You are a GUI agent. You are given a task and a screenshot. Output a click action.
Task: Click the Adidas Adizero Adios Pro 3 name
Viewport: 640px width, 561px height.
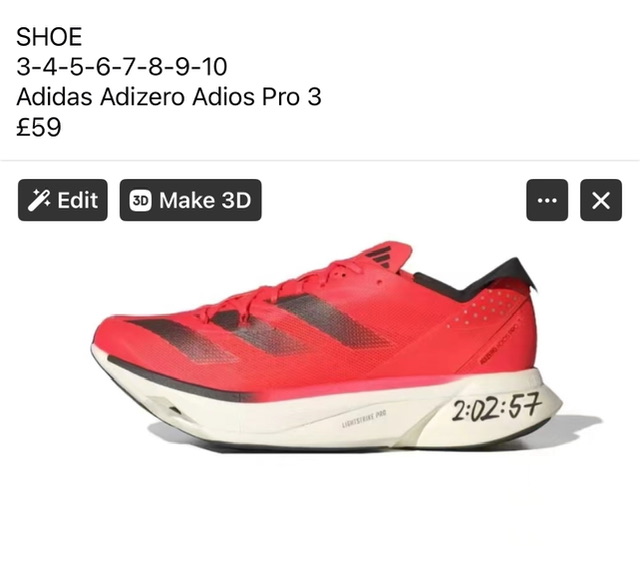[169, 97]
